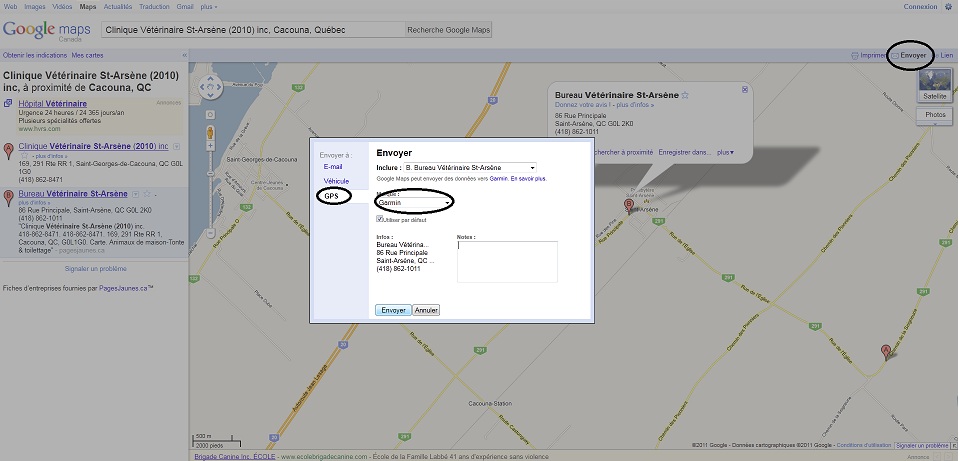The height and width of the screenshot is (461, 960).
Task: Star the Bureau Vétérinaire St-Arsène result
Action: (x=146, y=193)
